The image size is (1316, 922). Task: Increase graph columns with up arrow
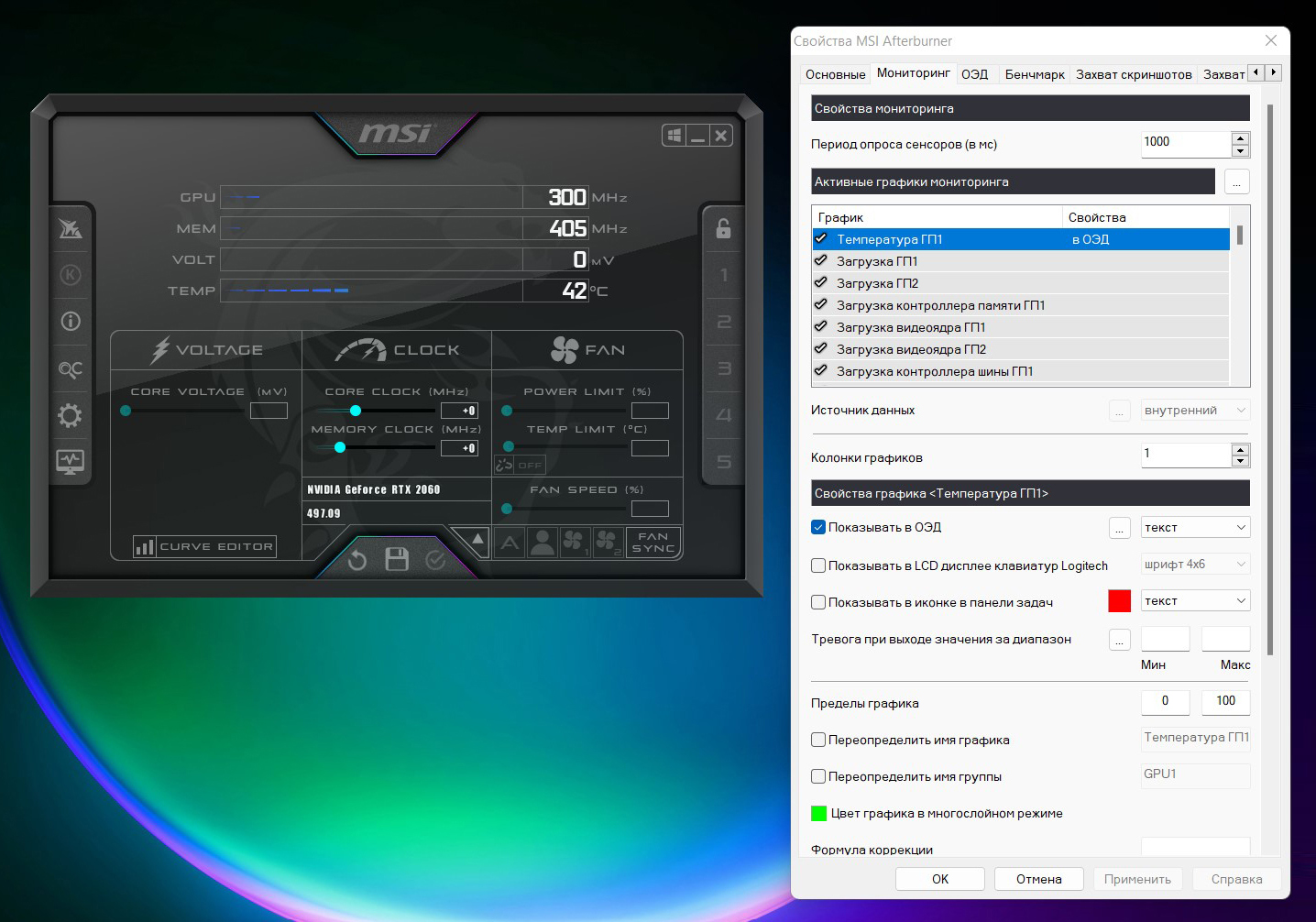click(x=1241, y=449)
